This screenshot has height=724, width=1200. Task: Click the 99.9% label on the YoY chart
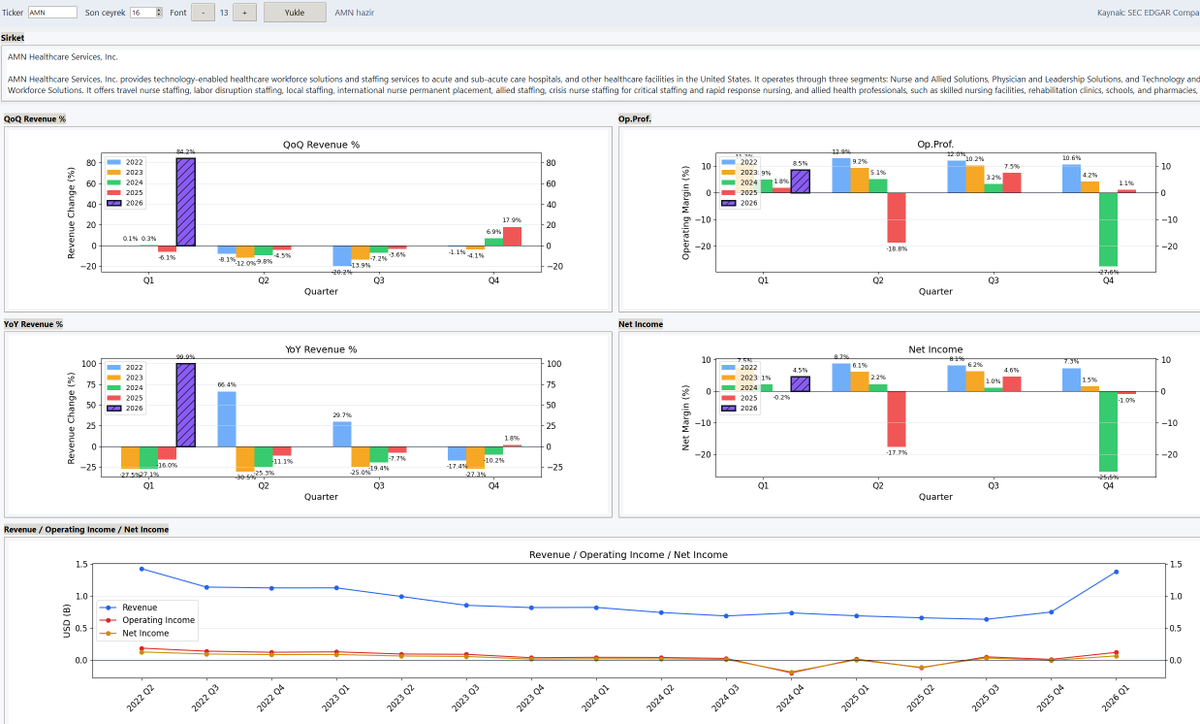coord(185,357)
